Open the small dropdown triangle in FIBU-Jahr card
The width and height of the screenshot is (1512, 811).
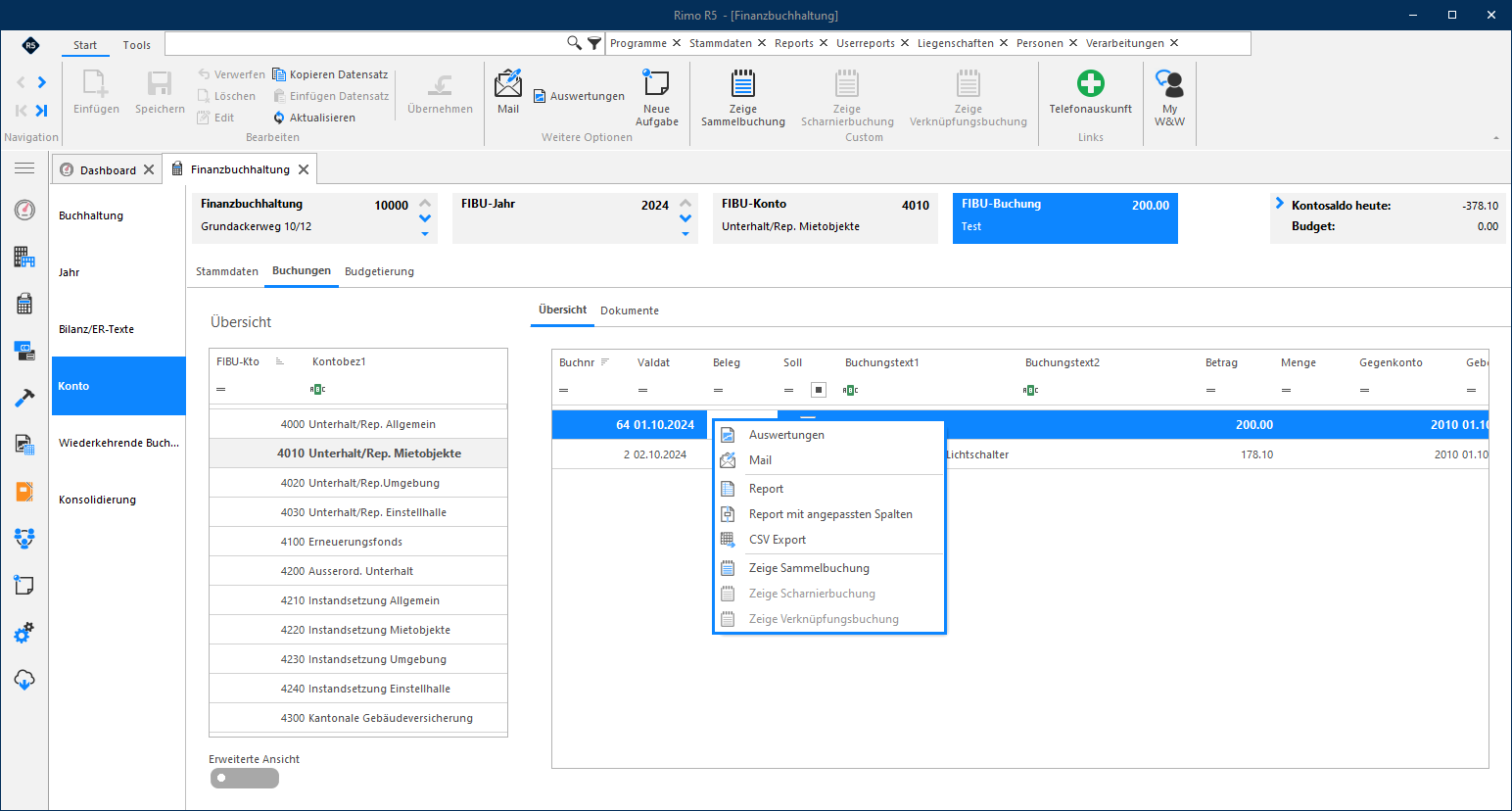point(685,234)
